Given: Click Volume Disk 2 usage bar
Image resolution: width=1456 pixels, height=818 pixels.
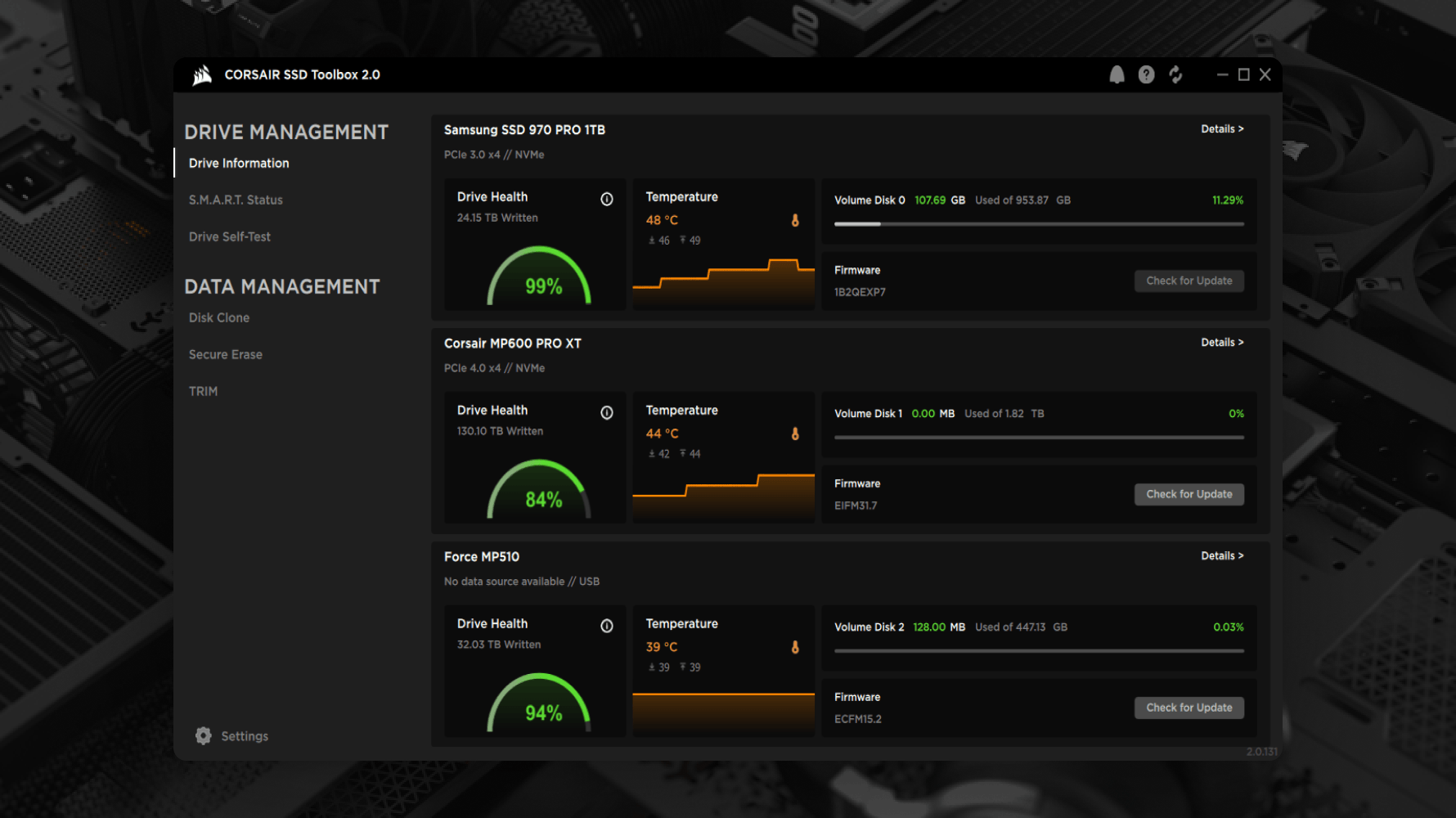Looking at the screenshot, I should coord(1039,650).
